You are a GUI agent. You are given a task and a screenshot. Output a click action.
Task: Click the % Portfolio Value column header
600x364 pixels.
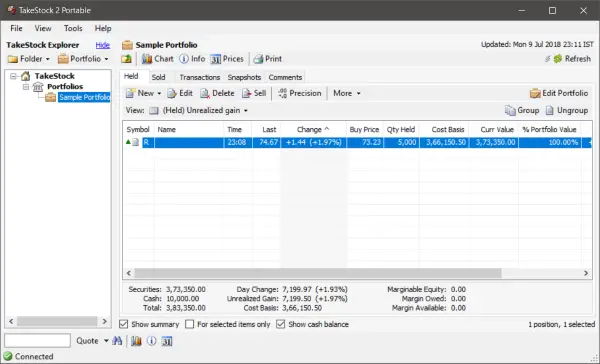click(x=549, y=130)
